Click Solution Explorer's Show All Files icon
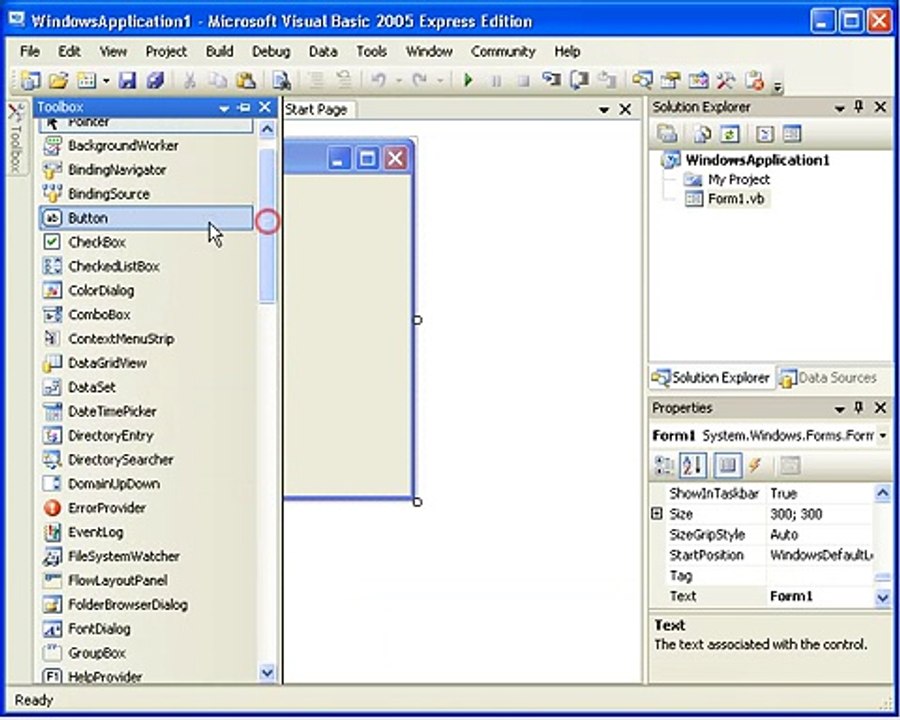The width and height of the screenshot is (900, 720). (701, 134)
